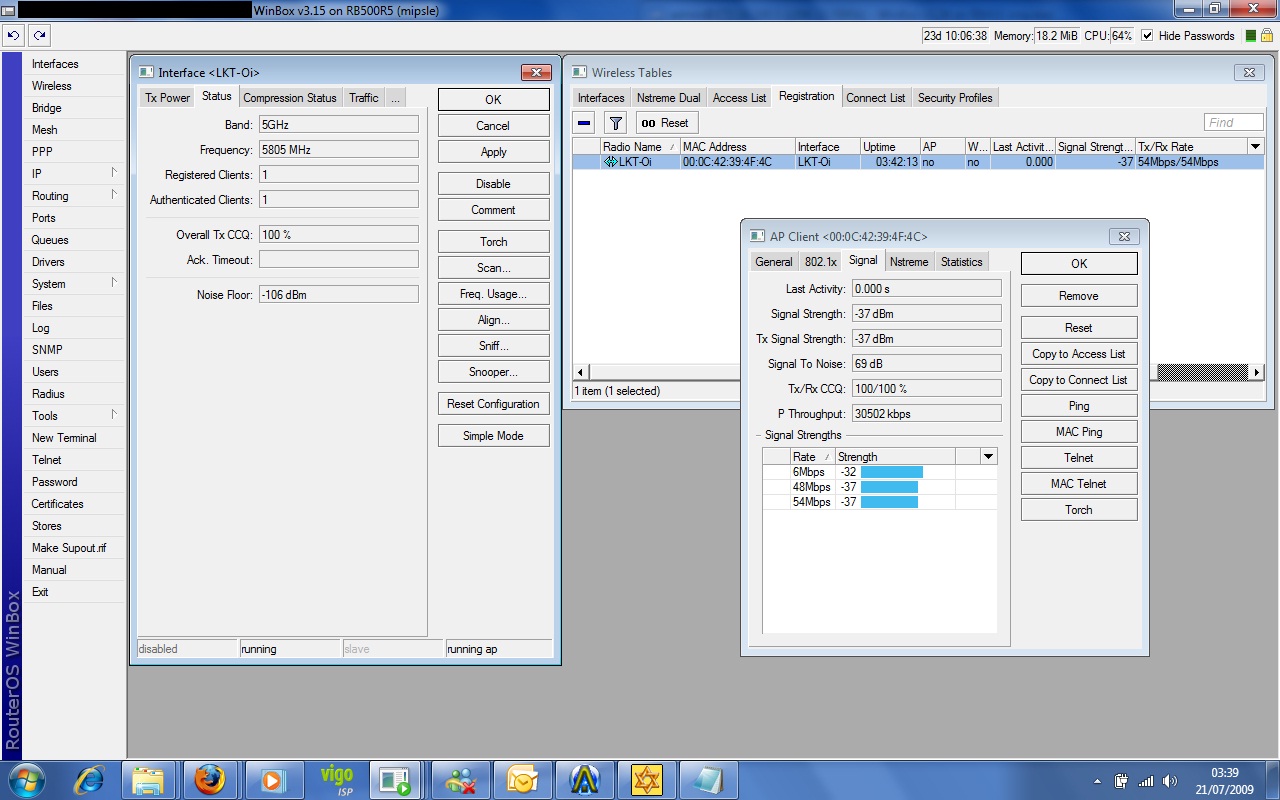
Task: Open the Statistics tab in AP Client
Action: point(961,262)
